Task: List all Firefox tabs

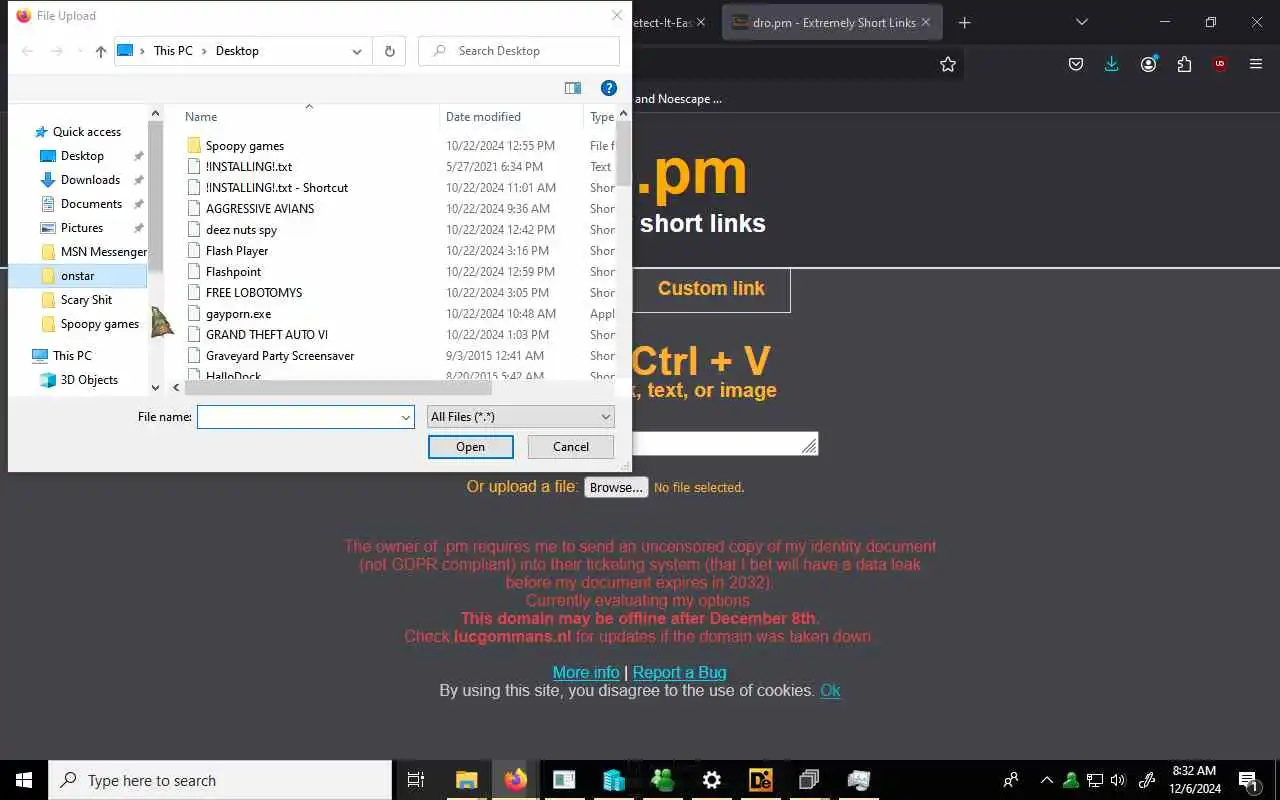Action: tap(1081, 22)
